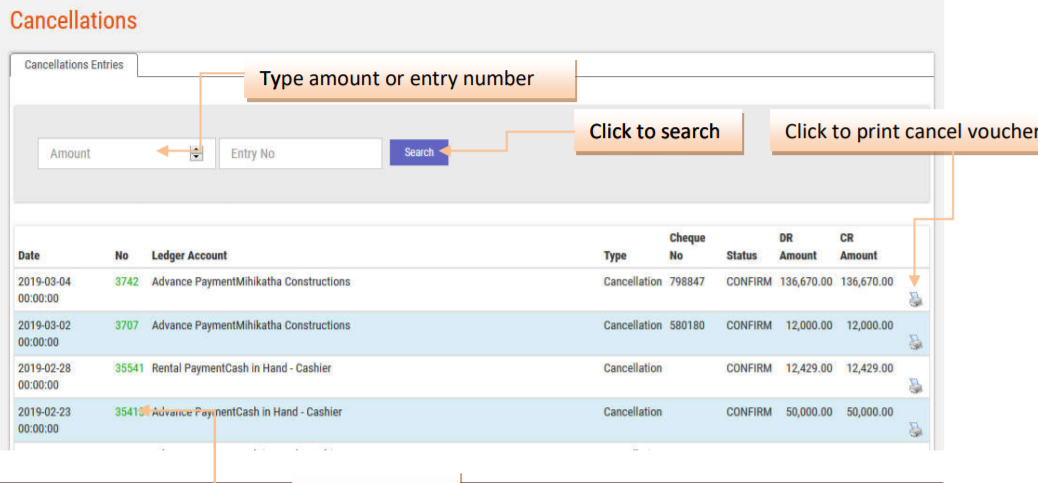The width and height of the screenshot is (1038, 483).
Task: Open entry number 35413 link
Action: point(129,412)
